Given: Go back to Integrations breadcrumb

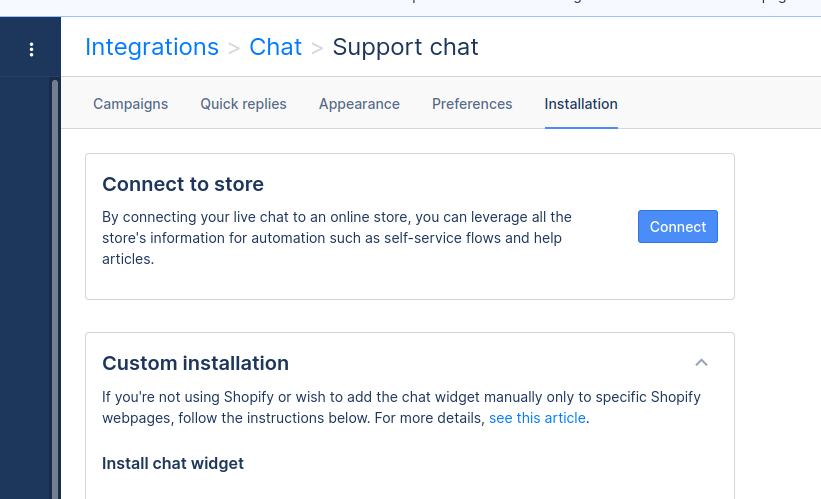Looking at the screenshot, I should (152, 47).
